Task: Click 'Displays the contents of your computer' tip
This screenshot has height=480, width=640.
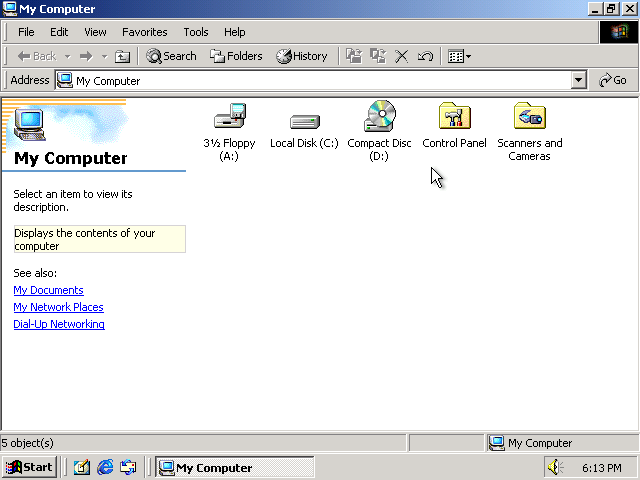Action: pyautogui.click(x=100, y=239)
